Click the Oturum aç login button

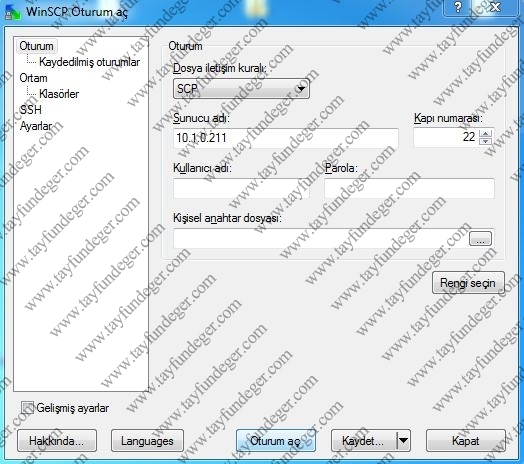pyautogui.click(x=276, y=441)
